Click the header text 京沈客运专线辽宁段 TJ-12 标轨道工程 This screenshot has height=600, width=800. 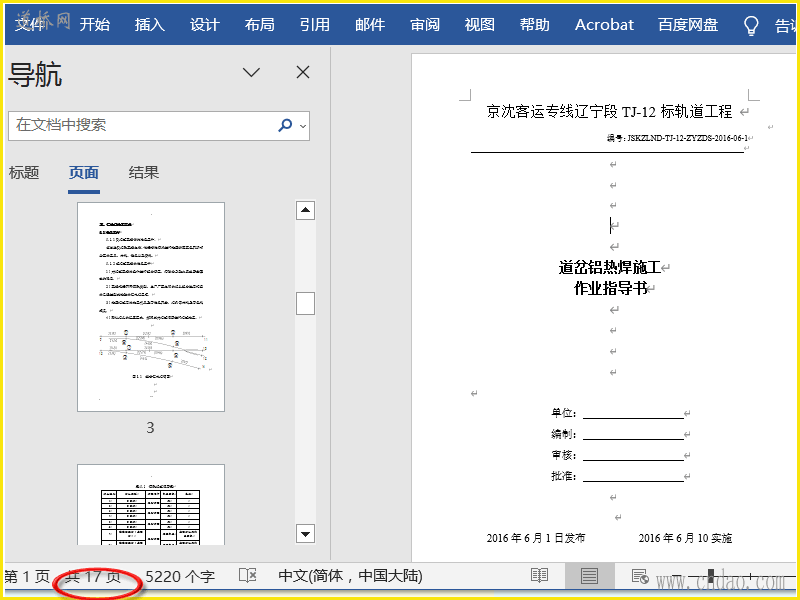609,111
